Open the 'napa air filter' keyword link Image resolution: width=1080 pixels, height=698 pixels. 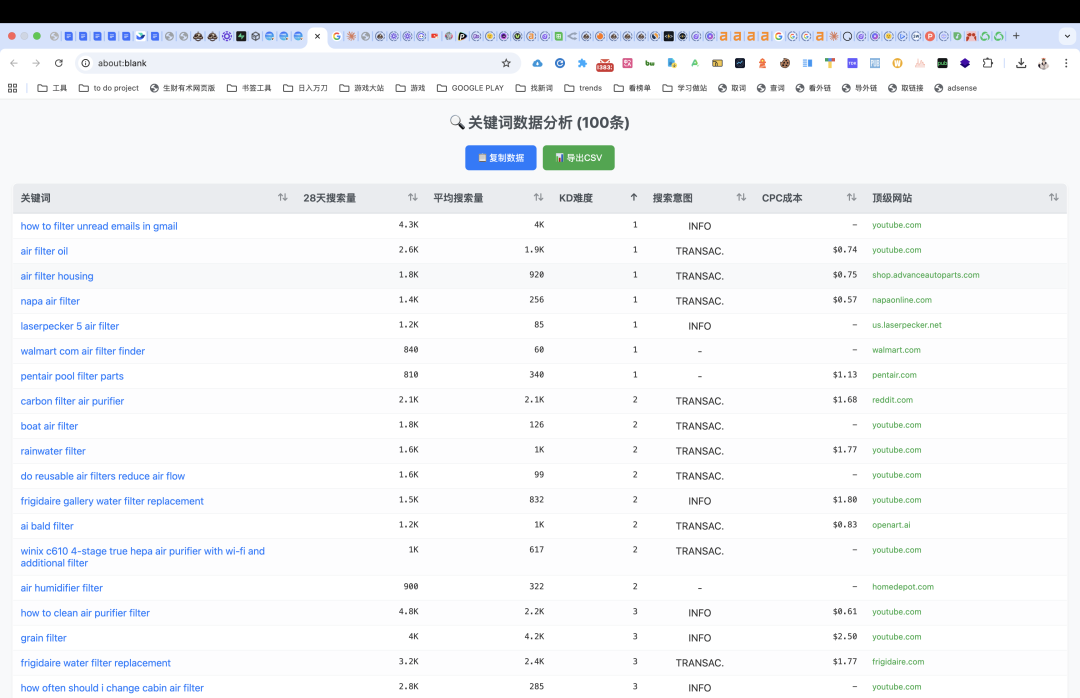pos(50,301)
